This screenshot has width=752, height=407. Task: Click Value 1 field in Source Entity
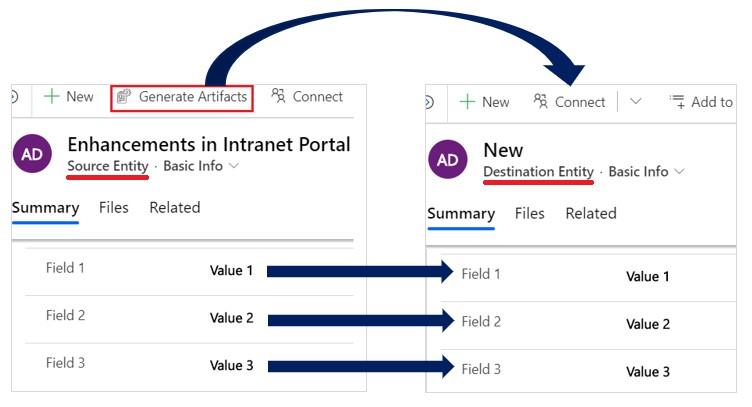[x=231, y=270]
